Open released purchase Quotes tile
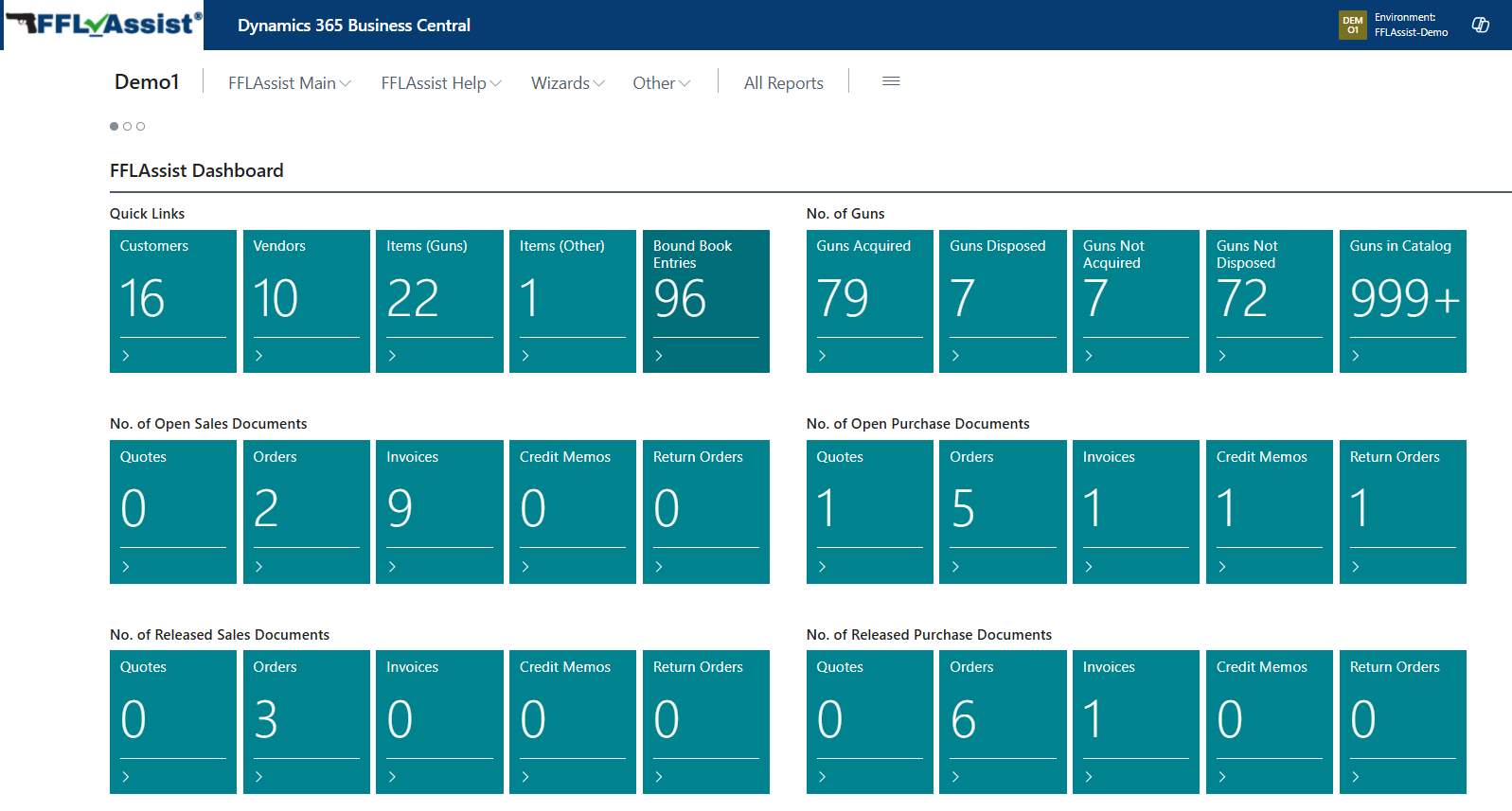 tap(870, 722)
